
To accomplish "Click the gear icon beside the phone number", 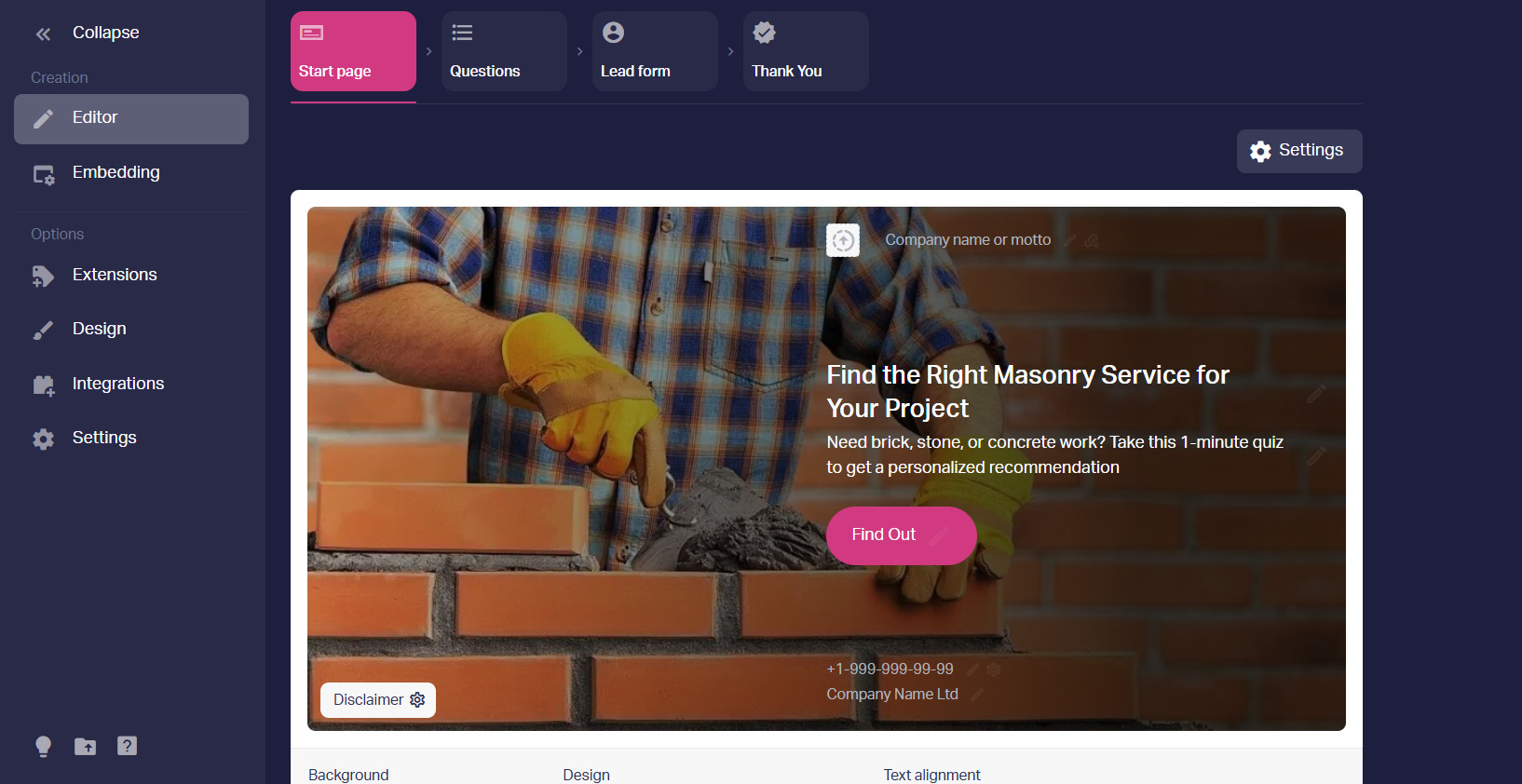I will coord(994,669).
